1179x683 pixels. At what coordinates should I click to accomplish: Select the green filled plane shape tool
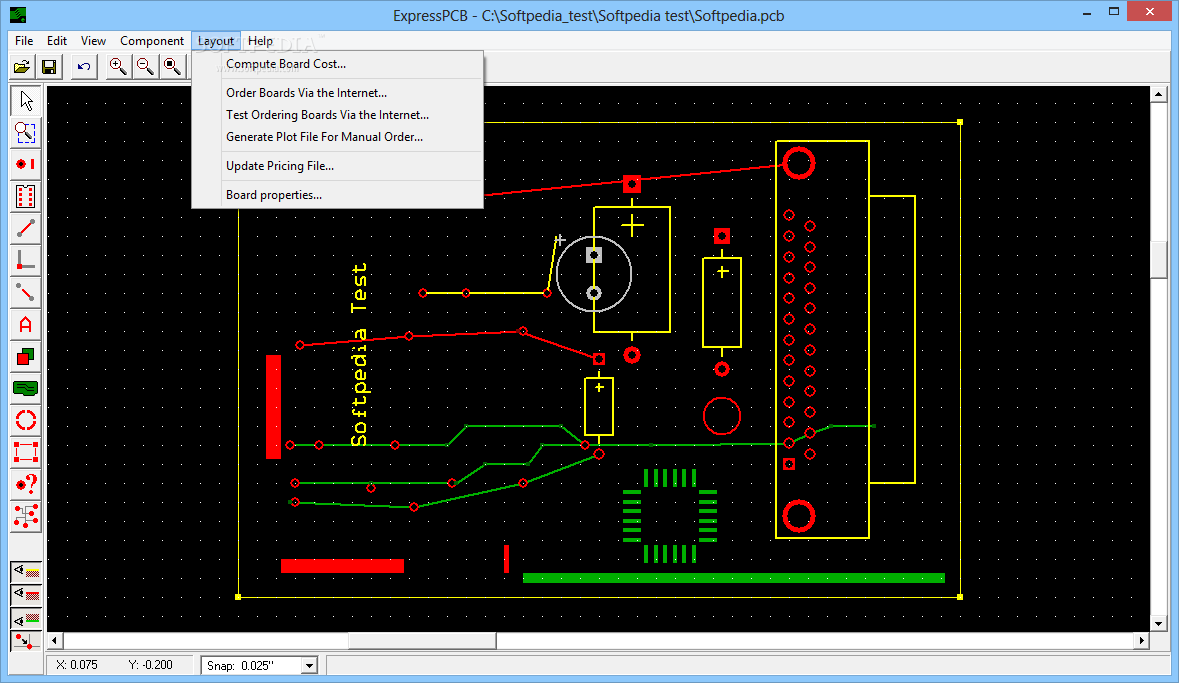tap(26, 388)
